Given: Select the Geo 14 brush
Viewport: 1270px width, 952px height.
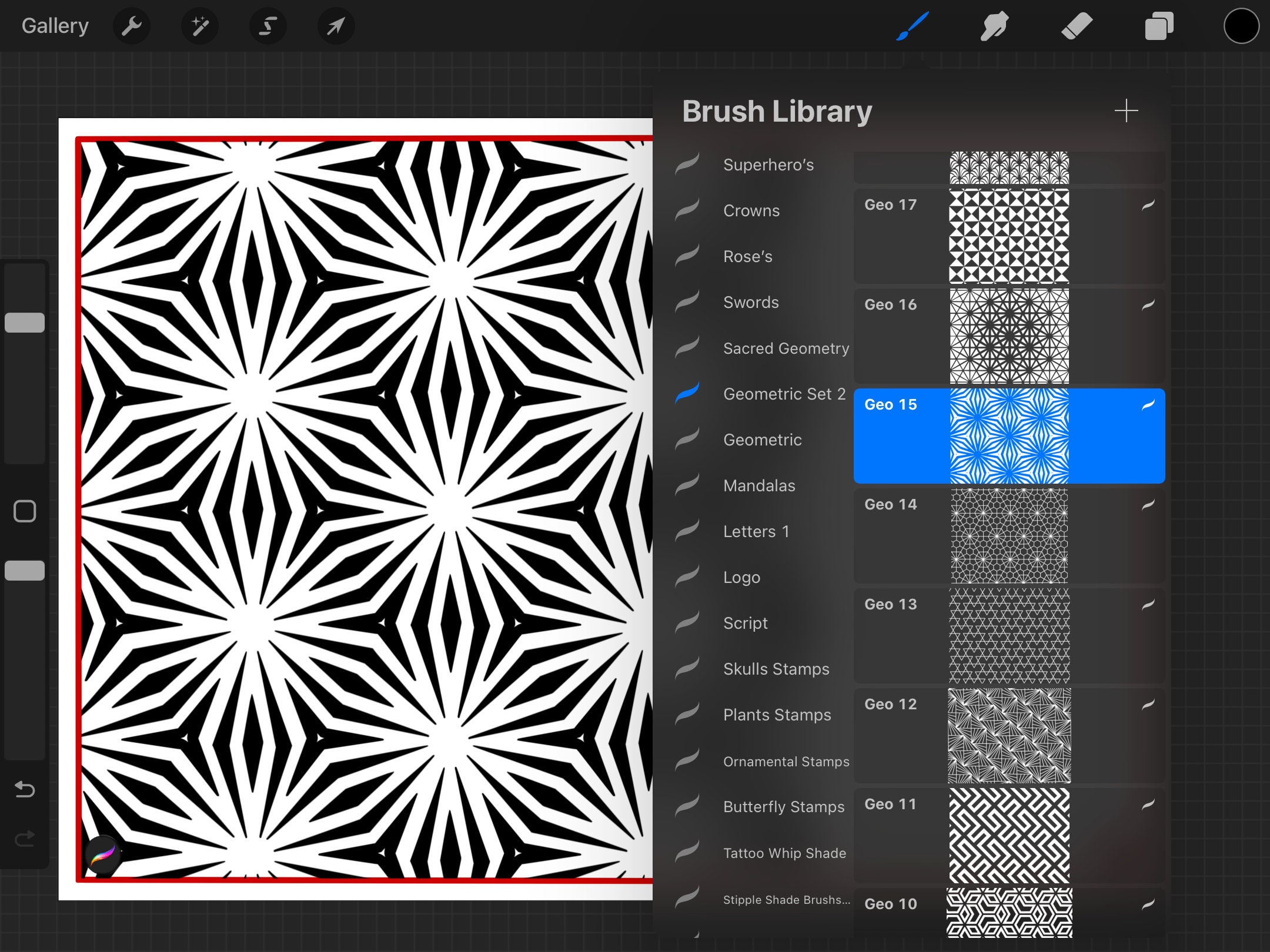Looking at the screenshot, I should pyautogui.click(x=1009, y=536).
